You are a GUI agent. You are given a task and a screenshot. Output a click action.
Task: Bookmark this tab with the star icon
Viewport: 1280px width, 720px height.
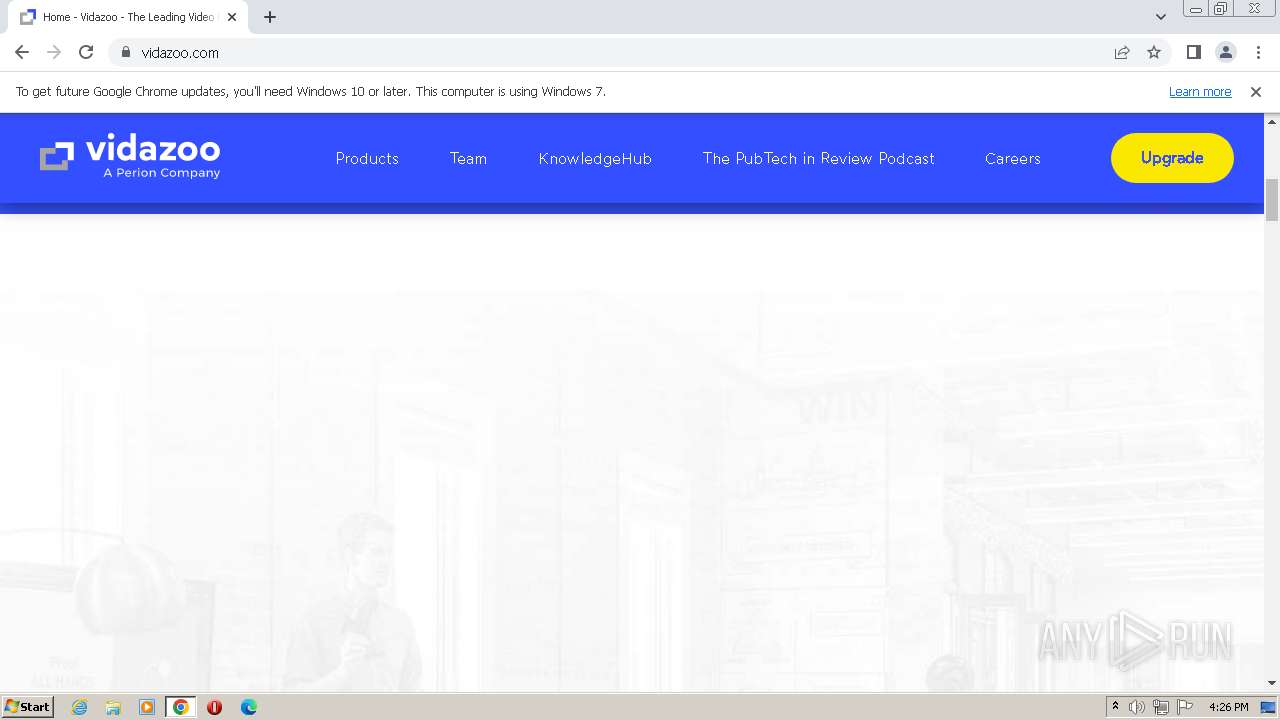(x=1154, y=52)
